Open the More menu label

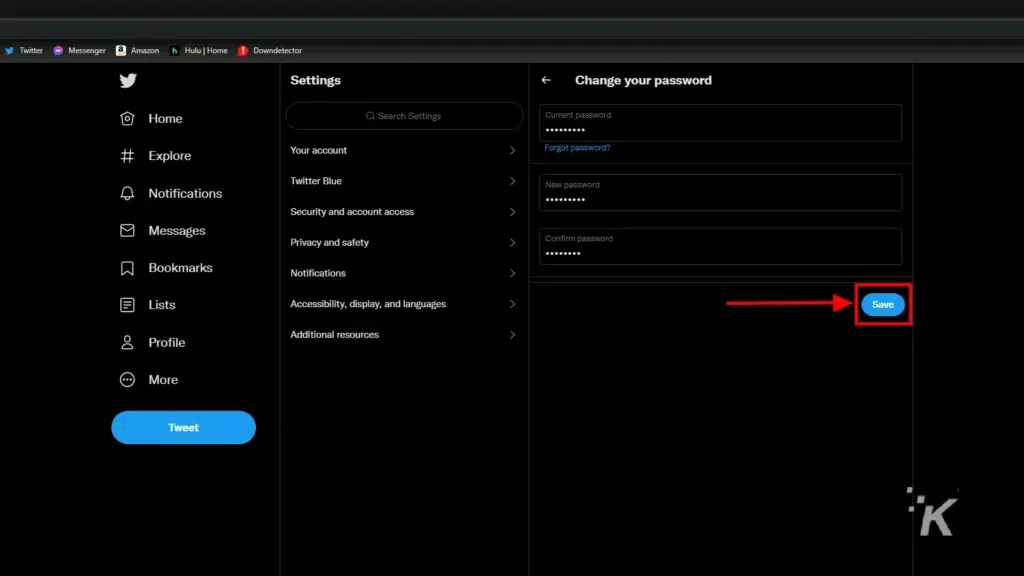(163, 379)
